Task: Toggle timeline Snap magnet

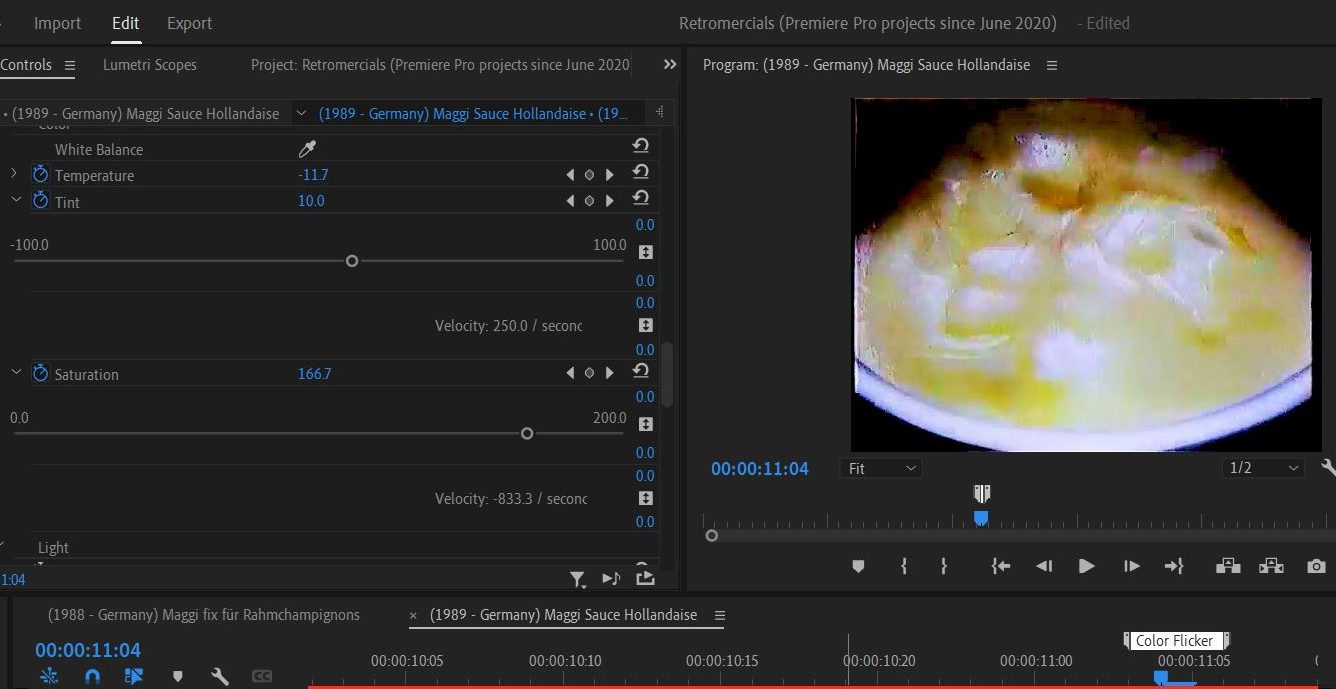Action: (x=92, y=677)
